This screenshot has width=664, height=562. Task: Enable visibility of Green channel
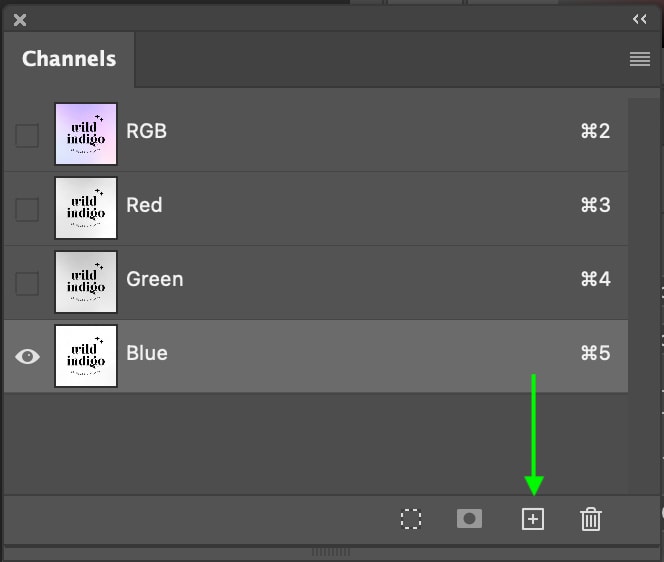[x=27, y=283]
